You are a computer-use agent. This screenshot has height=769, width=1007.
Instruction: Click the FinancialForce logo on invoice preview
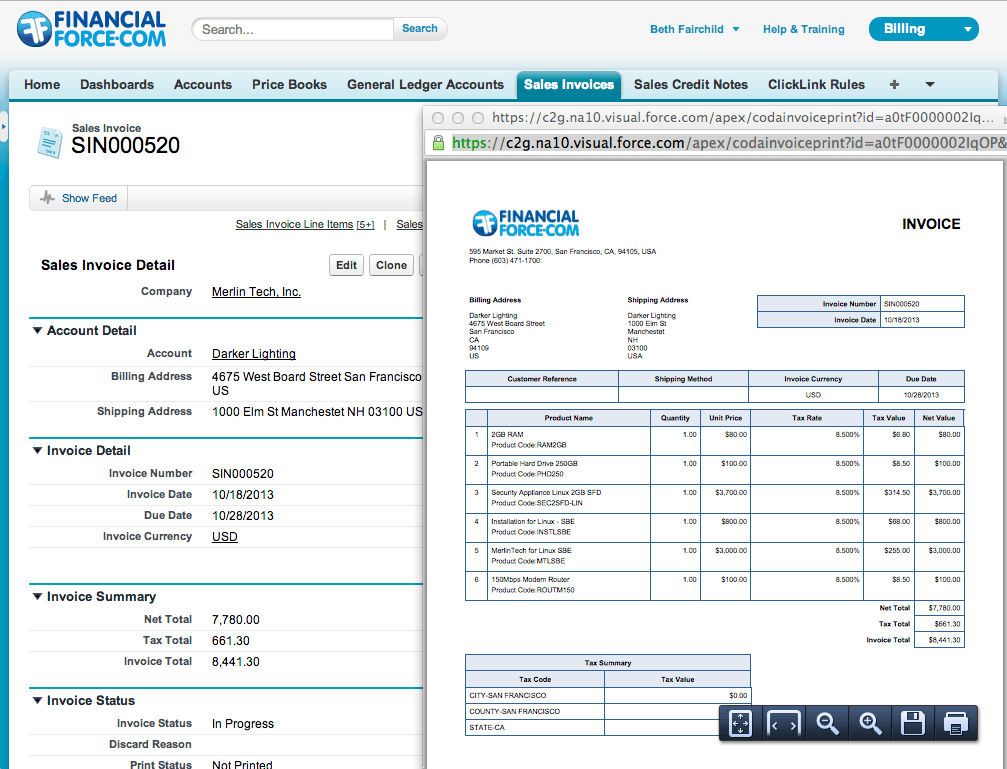coord(525,223)
